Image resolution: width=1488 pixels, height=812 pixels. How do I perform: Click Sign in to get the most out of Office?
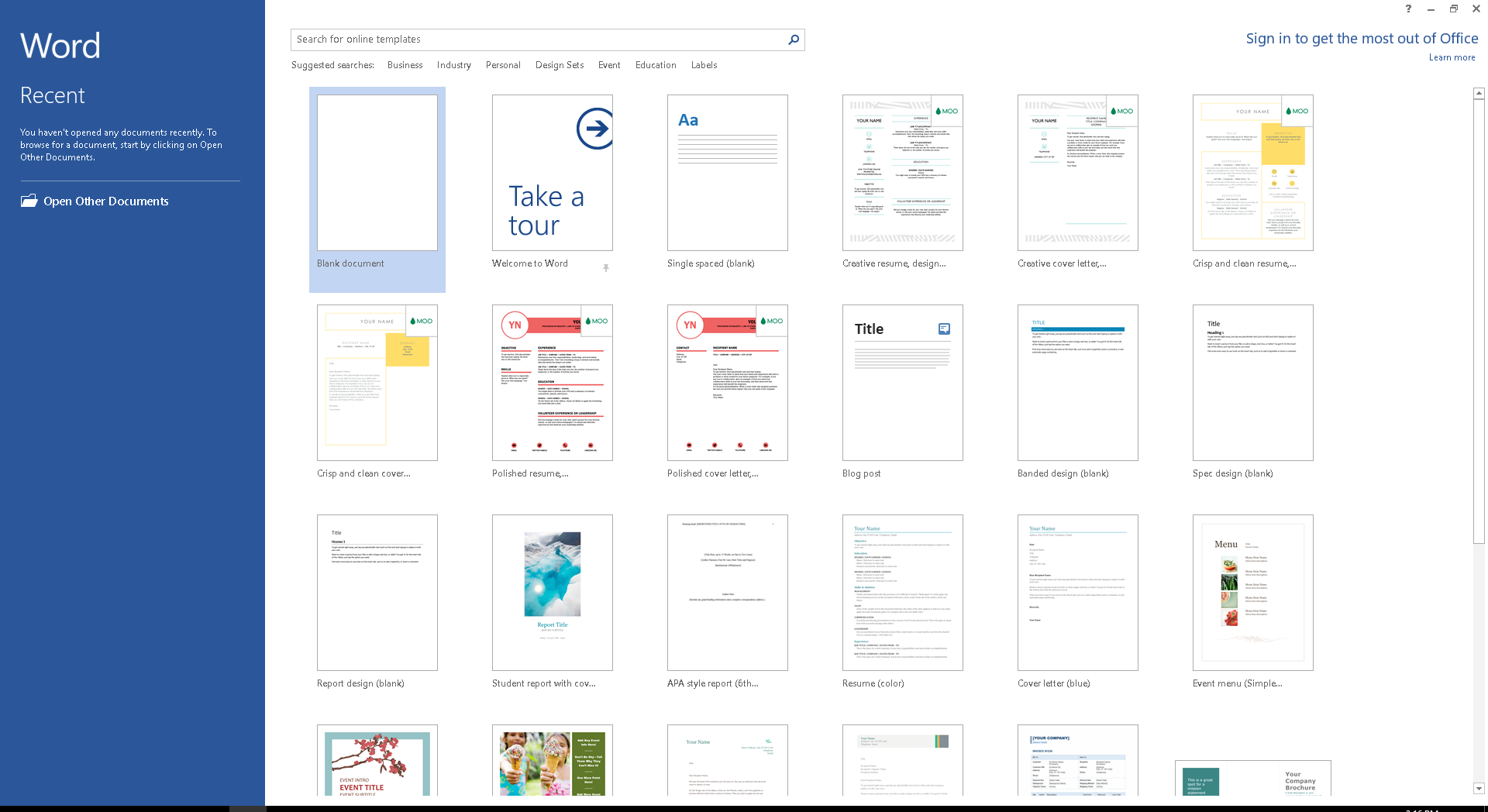pyautogui.click(x=1361, y=39)
